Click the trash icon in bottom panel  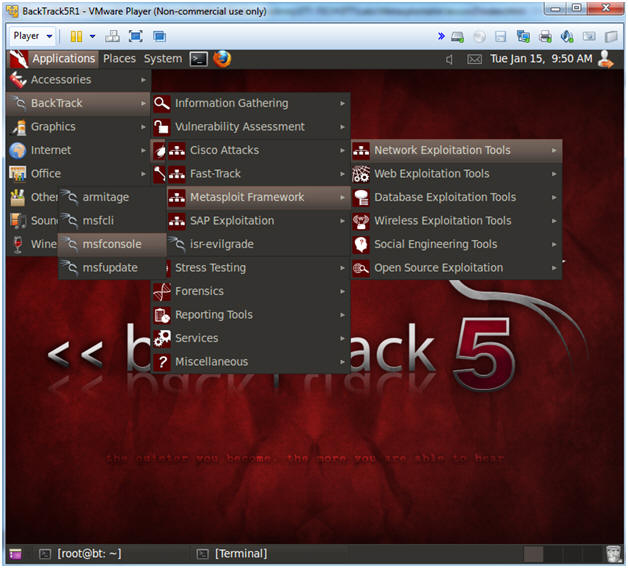coord(613,554)
